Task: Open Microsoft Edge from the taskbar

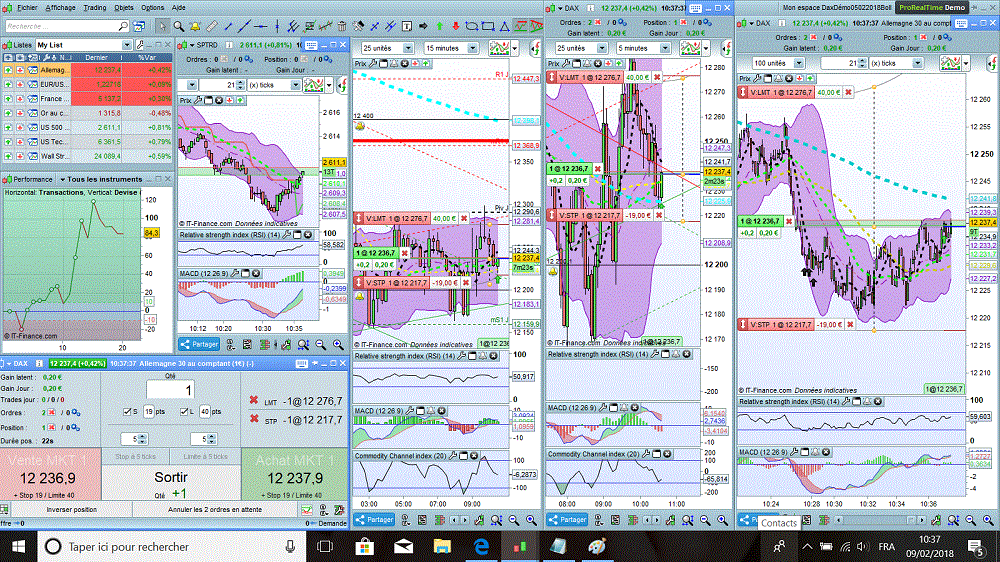Action: pyautogui.click(x=481, y=547)
